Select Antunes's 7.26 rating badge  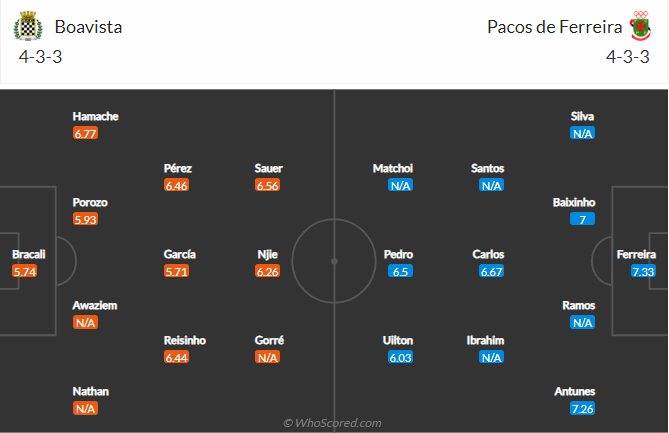583,409
